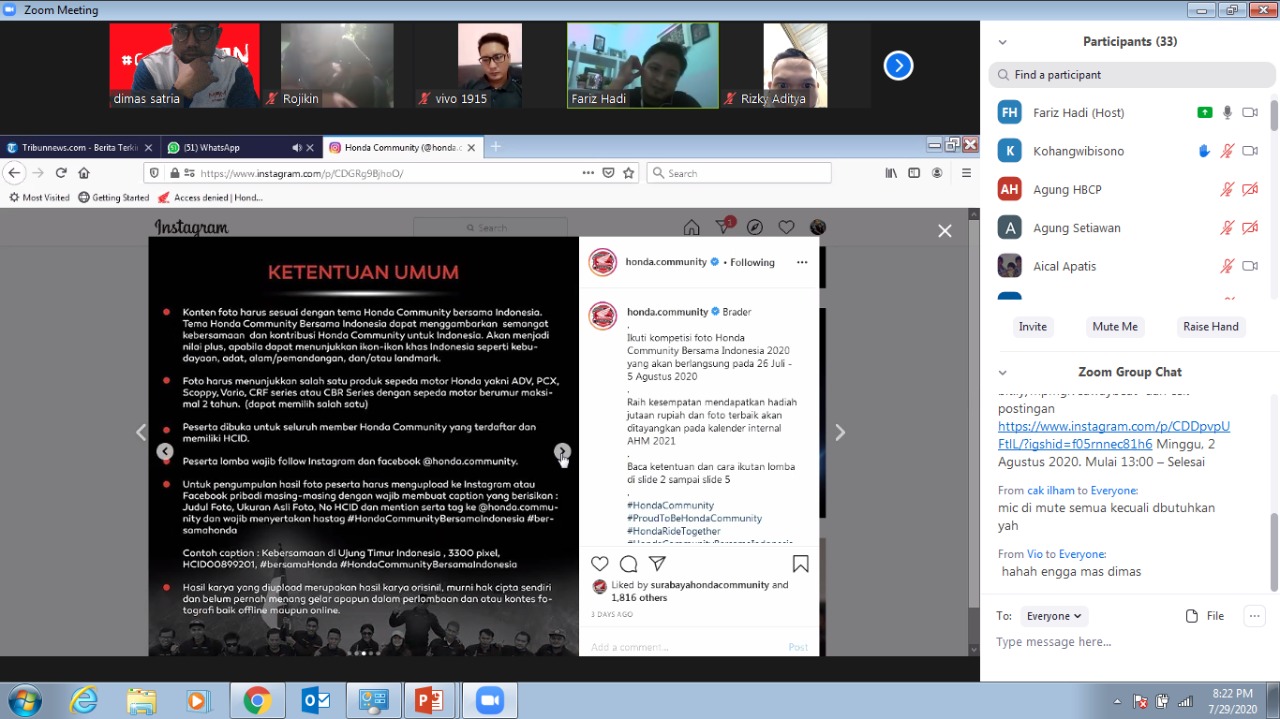Viewport: 1280px width, 719px height.
Task: Attach a File in the chat
Action: click(1205, 616)
